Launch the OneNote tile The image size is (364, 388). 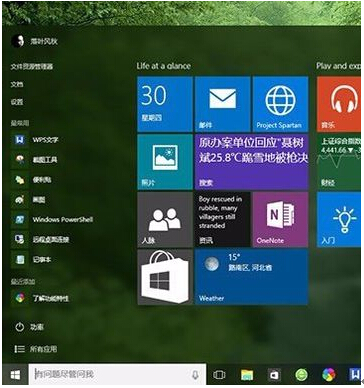coord(280,219)
